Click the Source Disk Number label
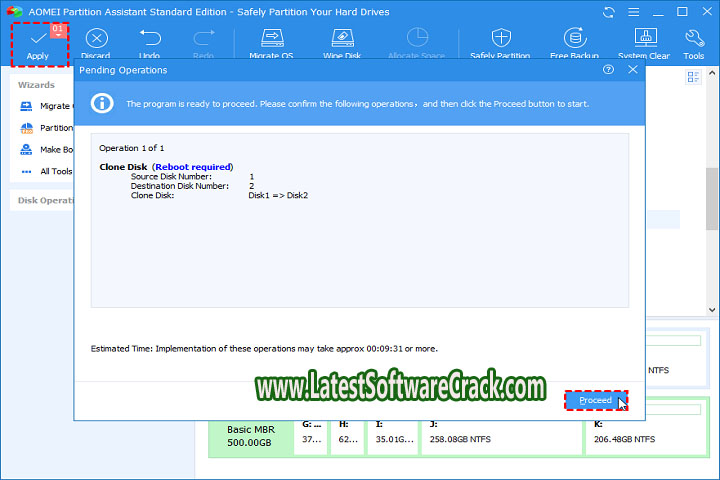This screenshot has width=720, height=480. [171, 176]
